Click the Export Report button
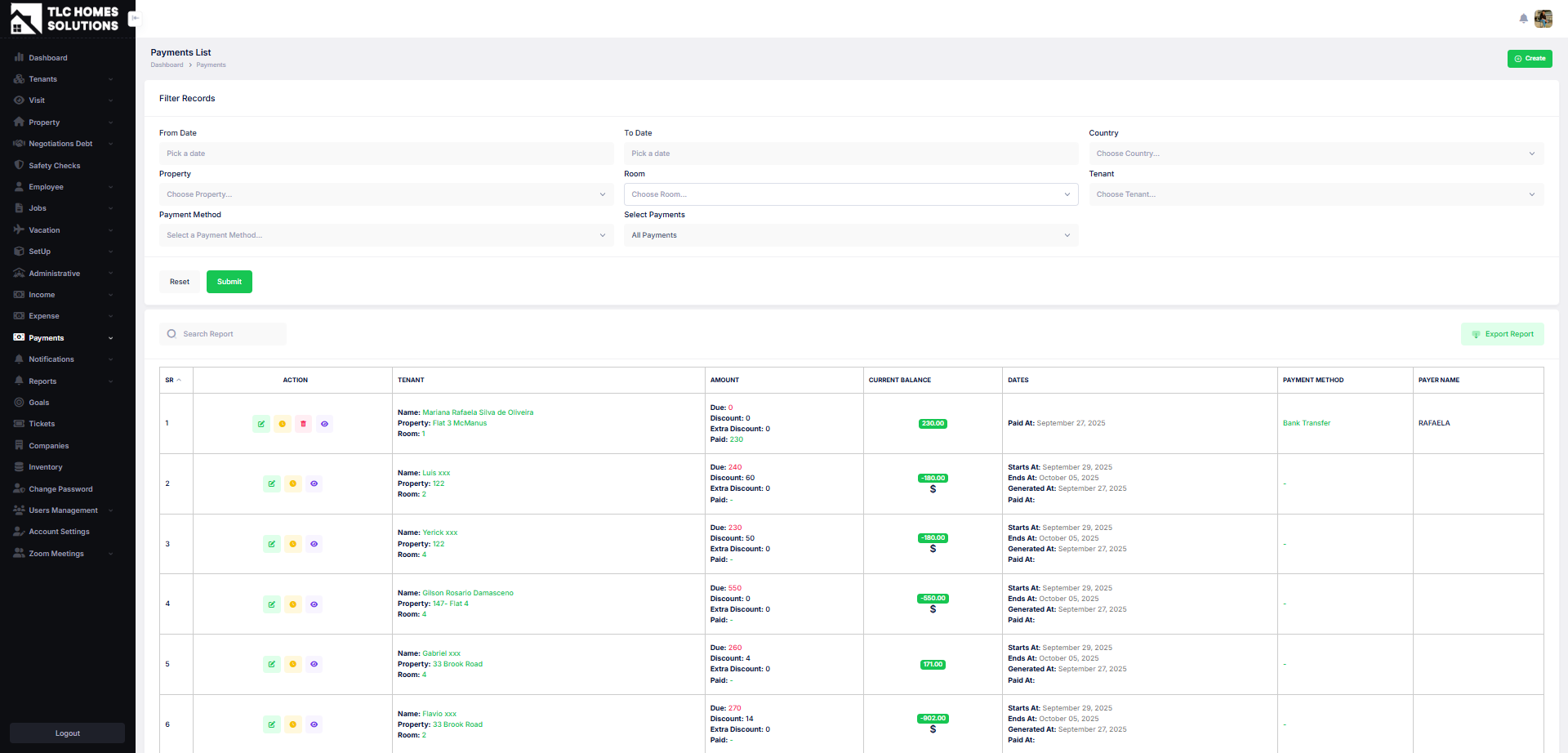1568x753 pixels. (1502, 334)
